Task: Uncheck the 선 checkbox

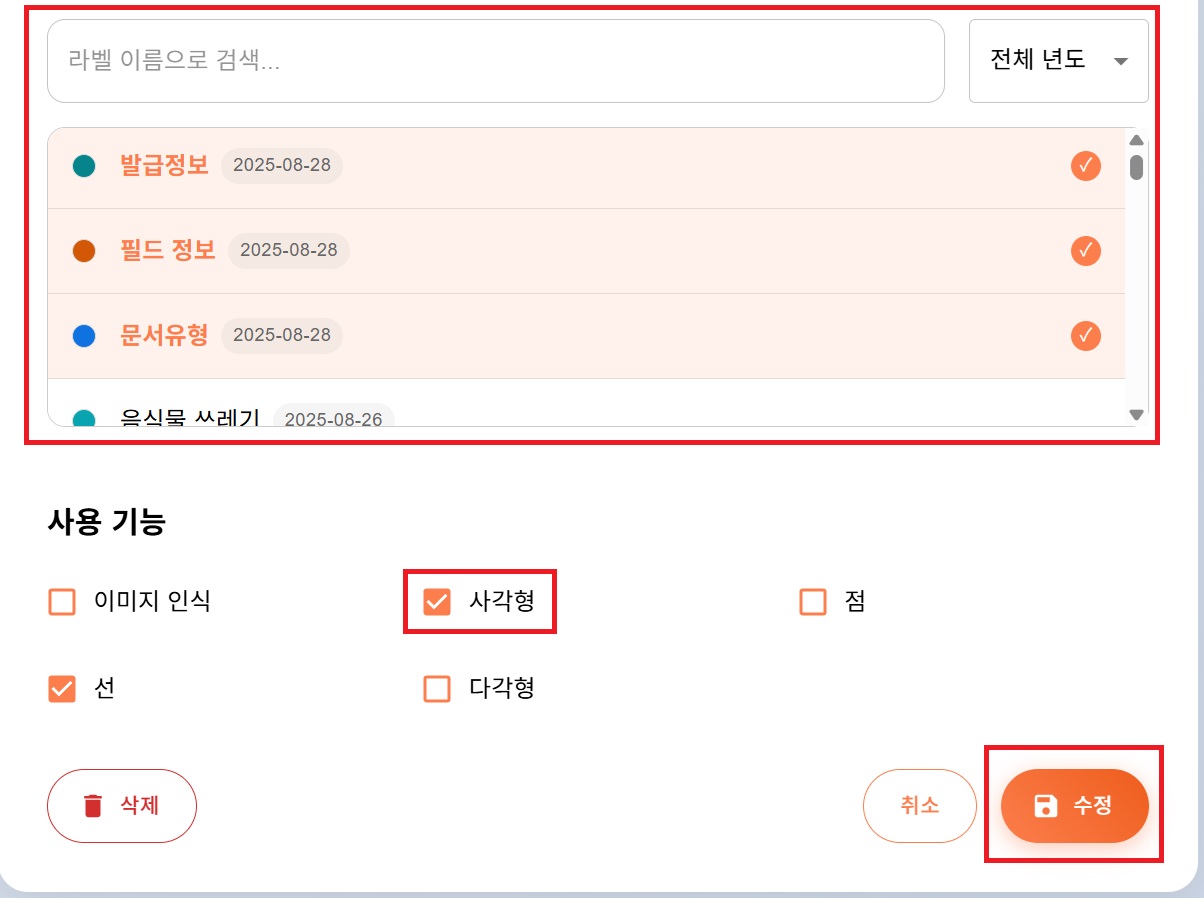Action: [62, 689]
